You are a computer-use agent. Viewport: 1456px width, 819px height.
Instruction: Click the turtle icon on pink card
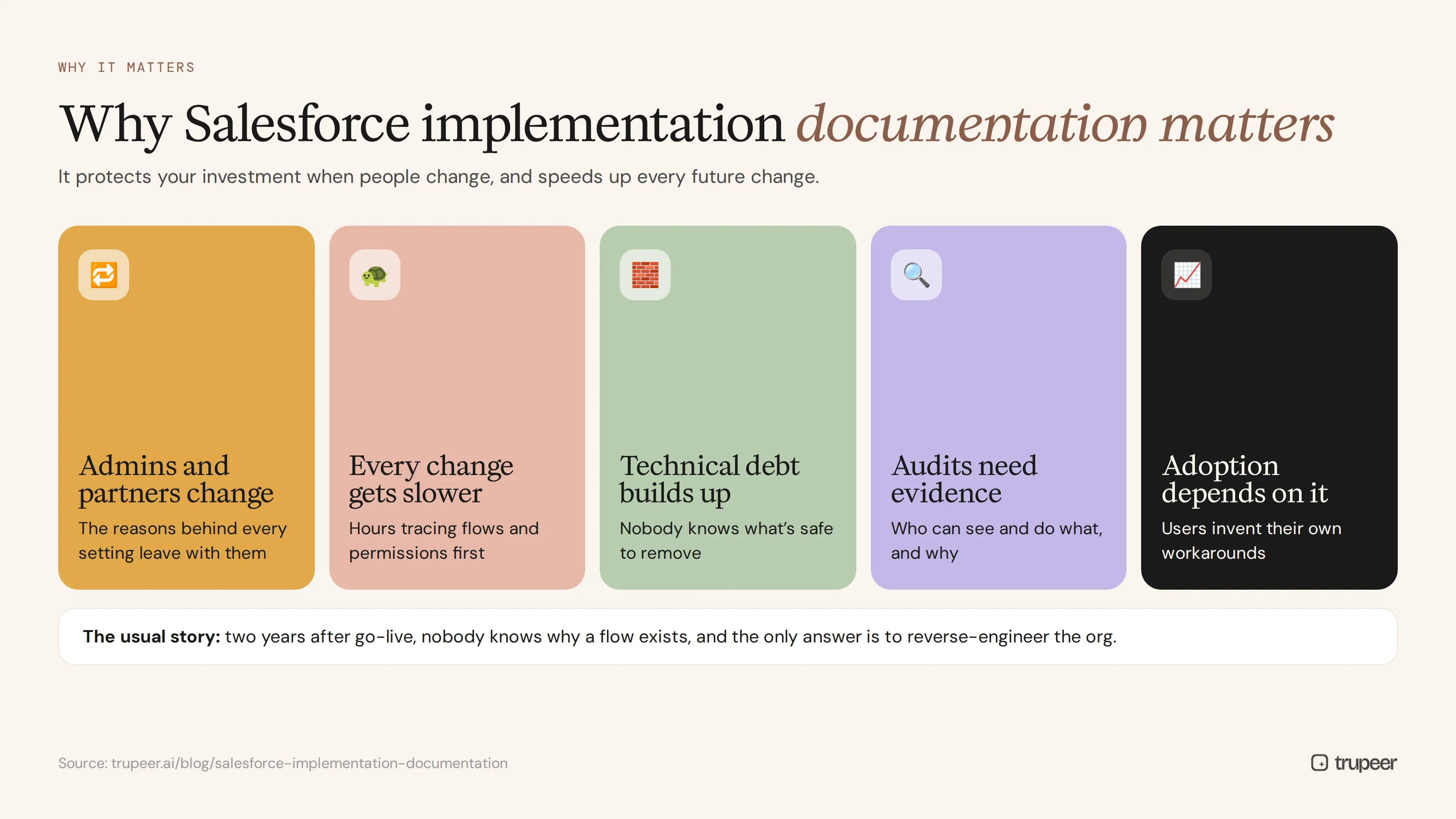374,275
